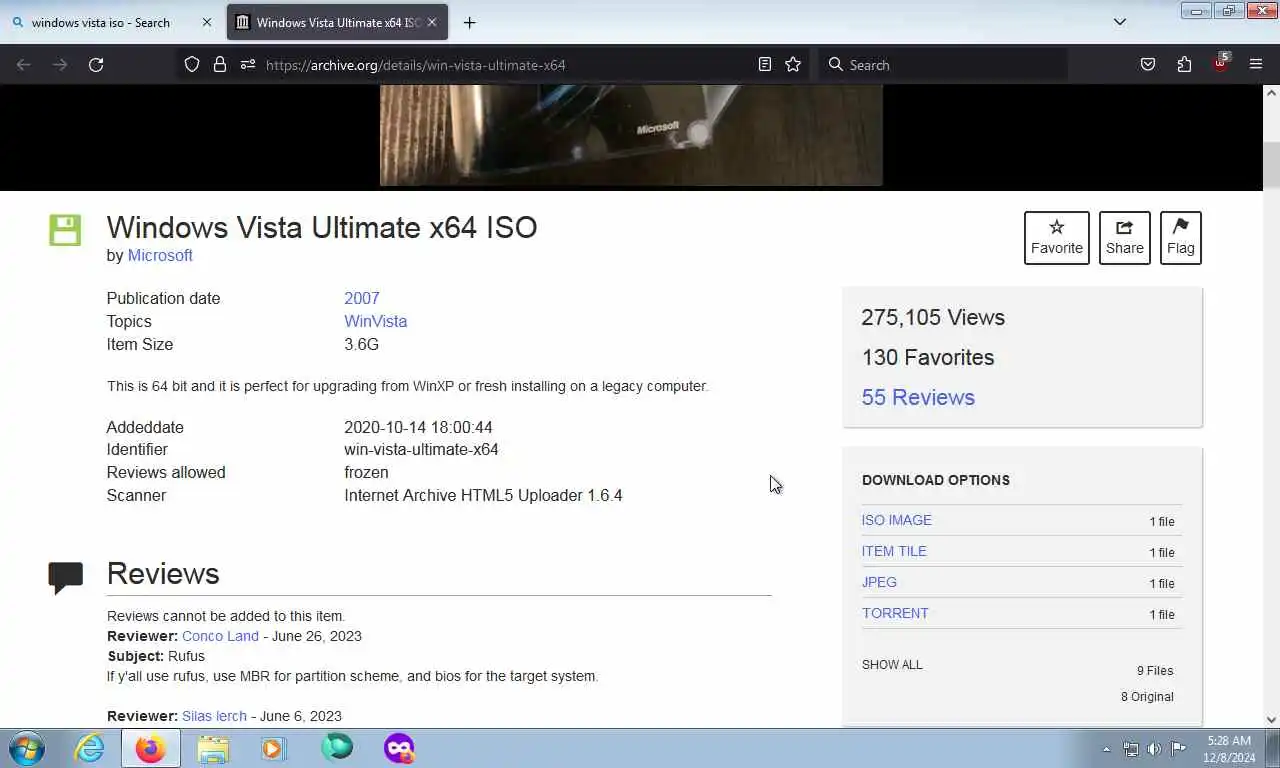This screenshot has height=768, width=1280.
Task: Open the uBlock Origin extension icon
Action: [x=1220, y=64]
